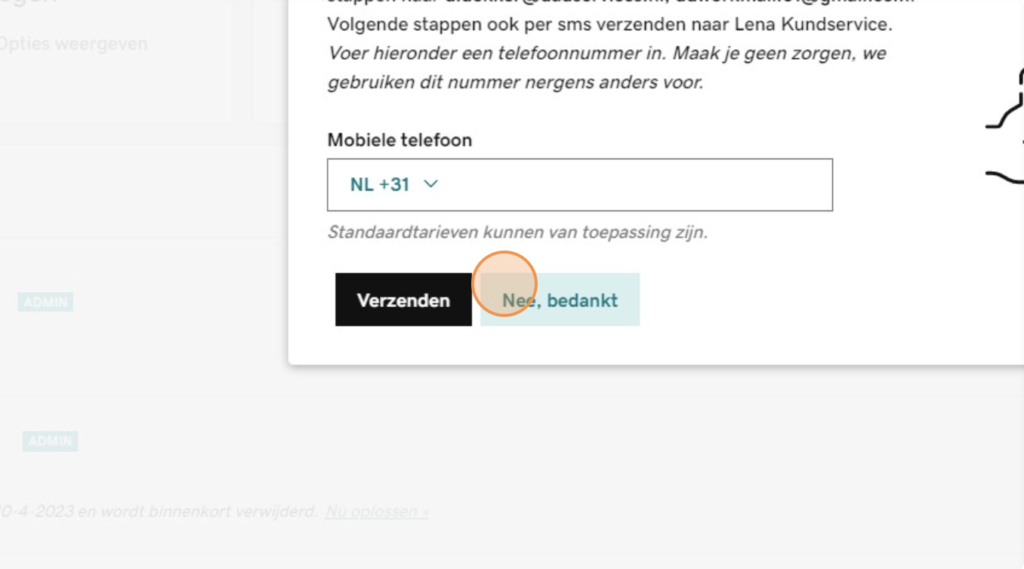
Task: Click the line-drawing illustration at the dialog edge
Action: (1006, 124)
